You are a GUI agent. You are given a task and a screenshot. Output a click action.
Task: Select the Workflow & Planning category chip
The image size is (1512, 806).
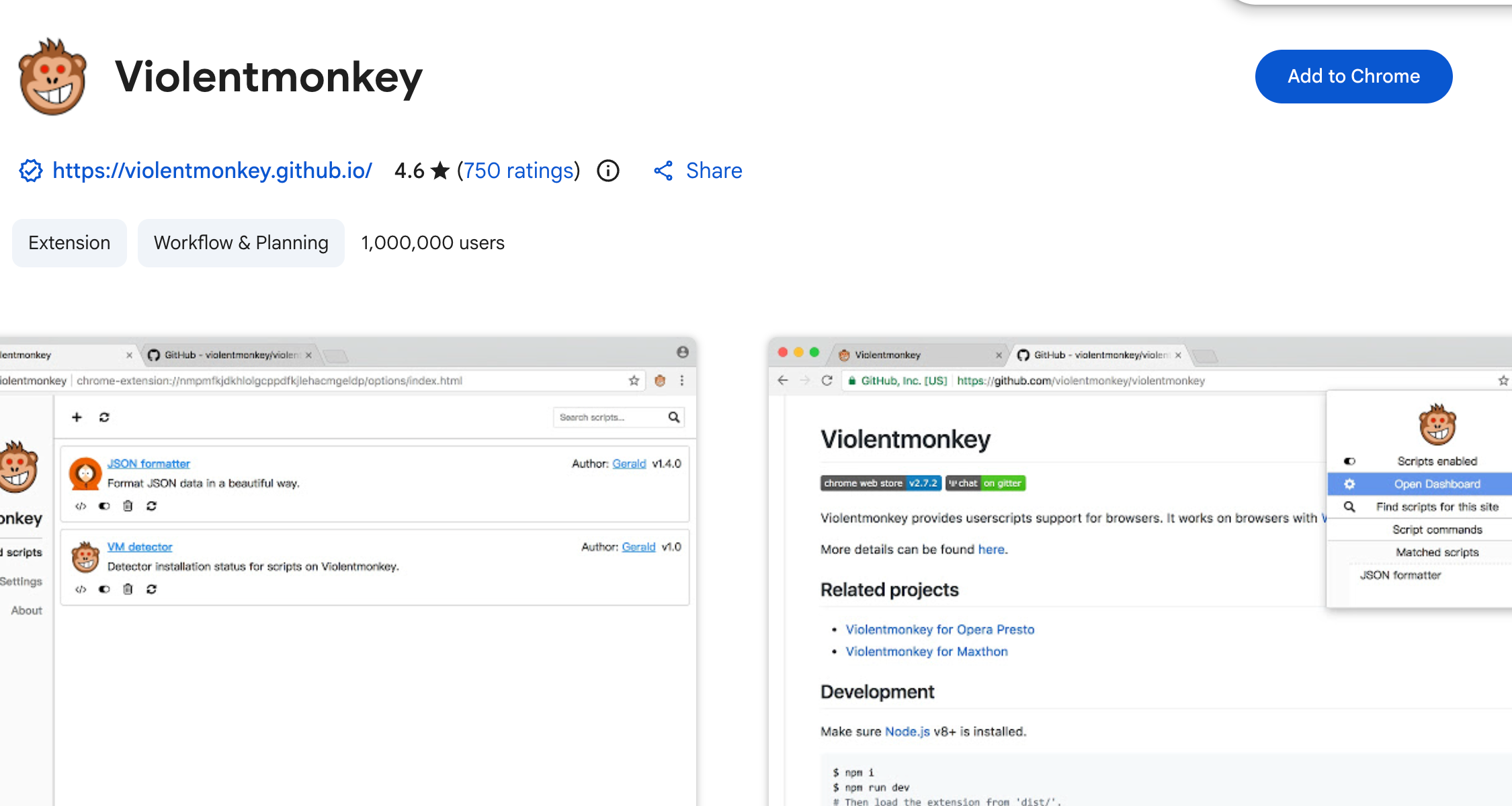click(x=241, y=242)
